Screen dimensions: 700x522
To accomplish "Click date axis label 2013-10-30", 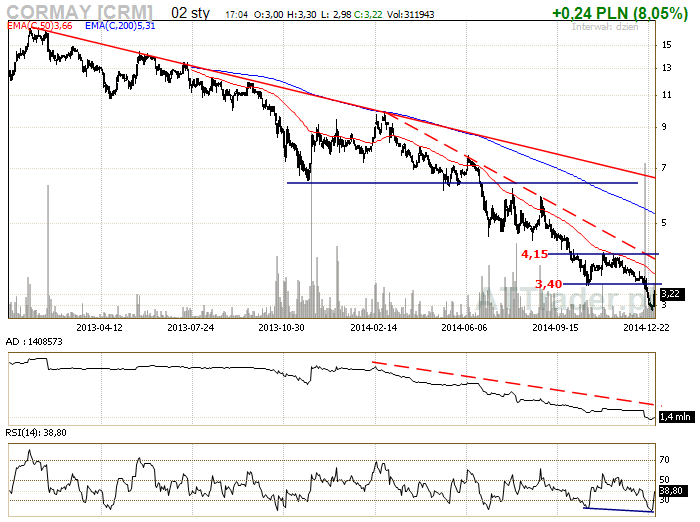I will (x=281, y=328).
